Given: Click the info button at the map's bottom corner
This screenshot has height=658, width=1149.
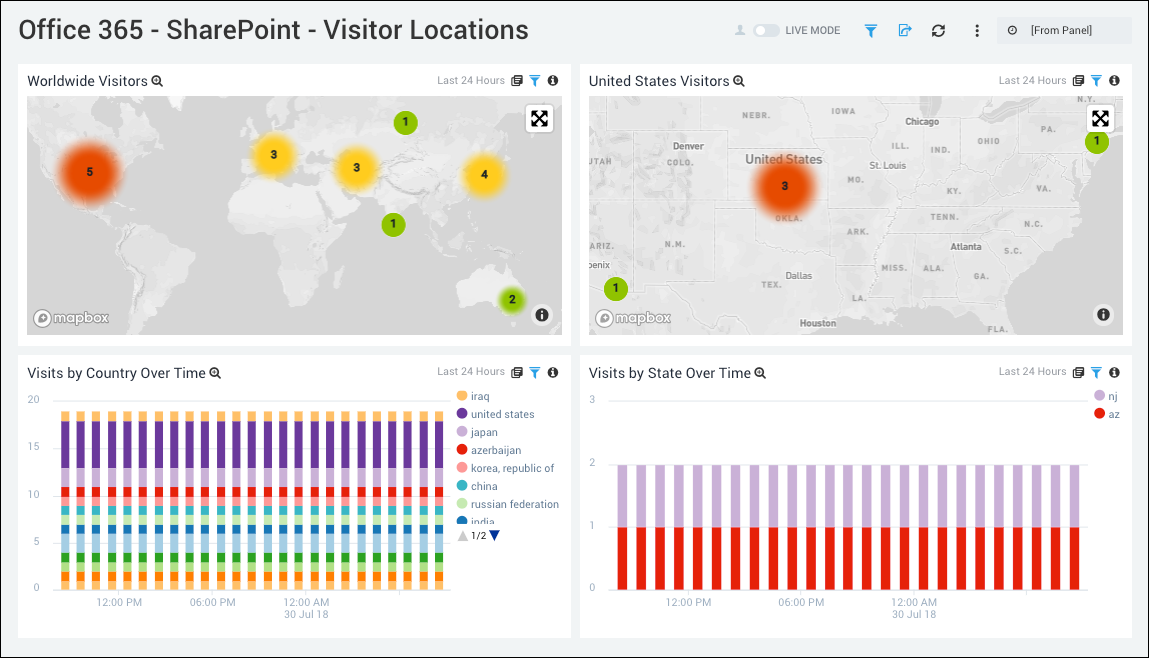Looking at the screenshot, I should [541, 314].
